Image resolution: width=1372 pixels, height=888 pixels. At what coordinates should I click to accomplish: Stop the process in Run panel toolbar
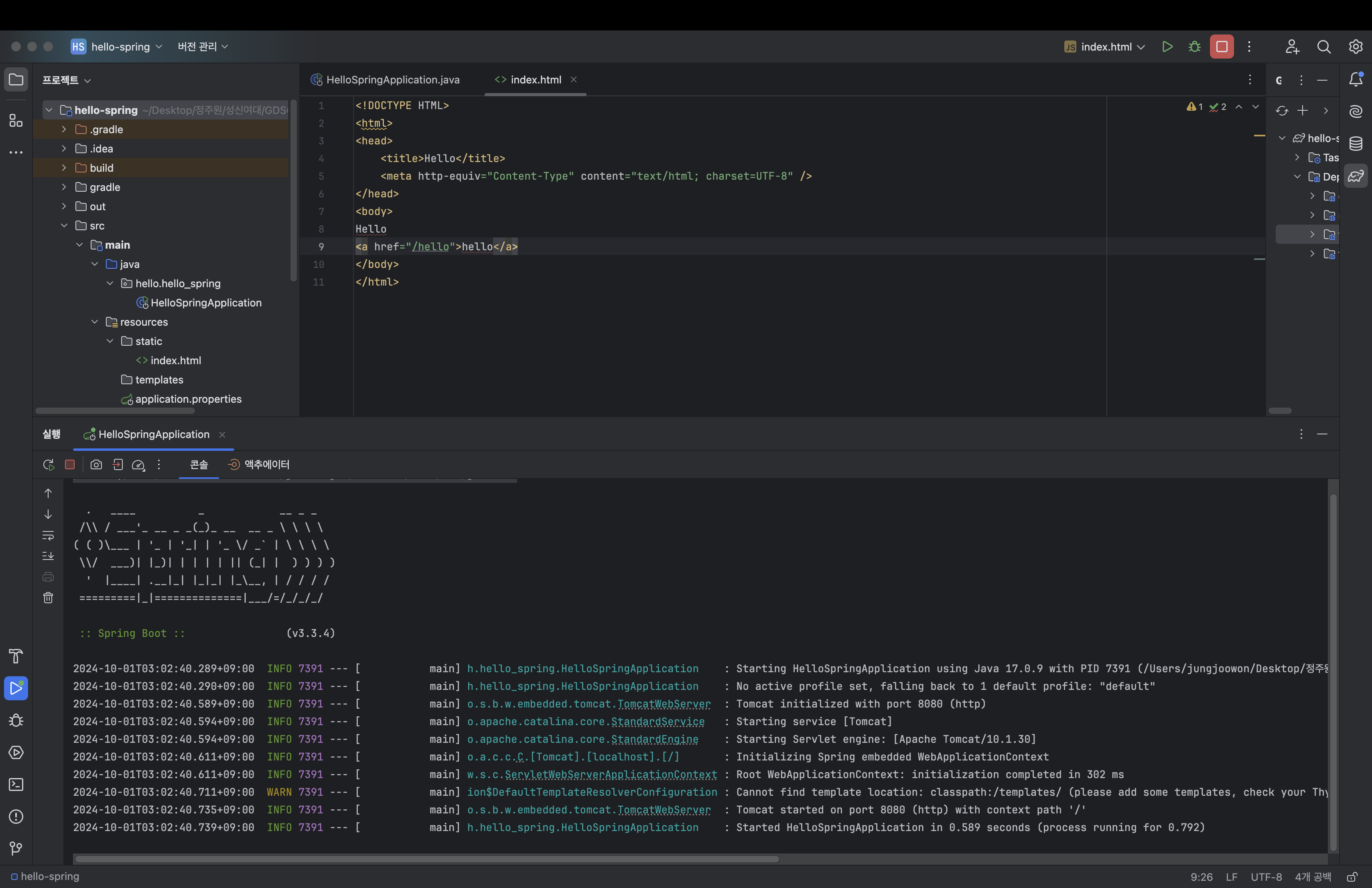(x=70, y=464)
